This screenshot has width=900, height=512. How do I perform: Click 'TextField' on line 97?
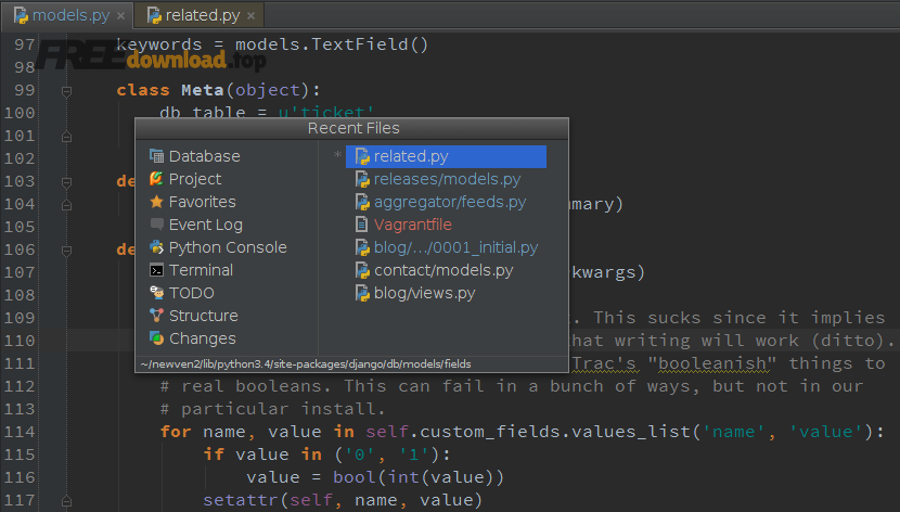tap(360, 45)
